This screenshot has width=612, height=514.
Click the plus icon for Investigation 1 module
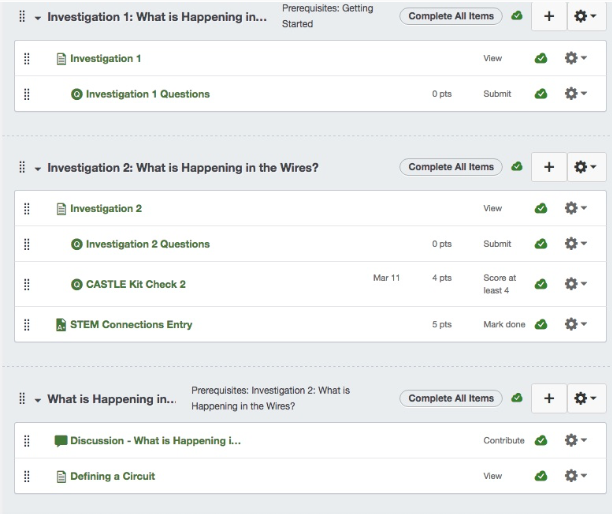tap(549, 17)
